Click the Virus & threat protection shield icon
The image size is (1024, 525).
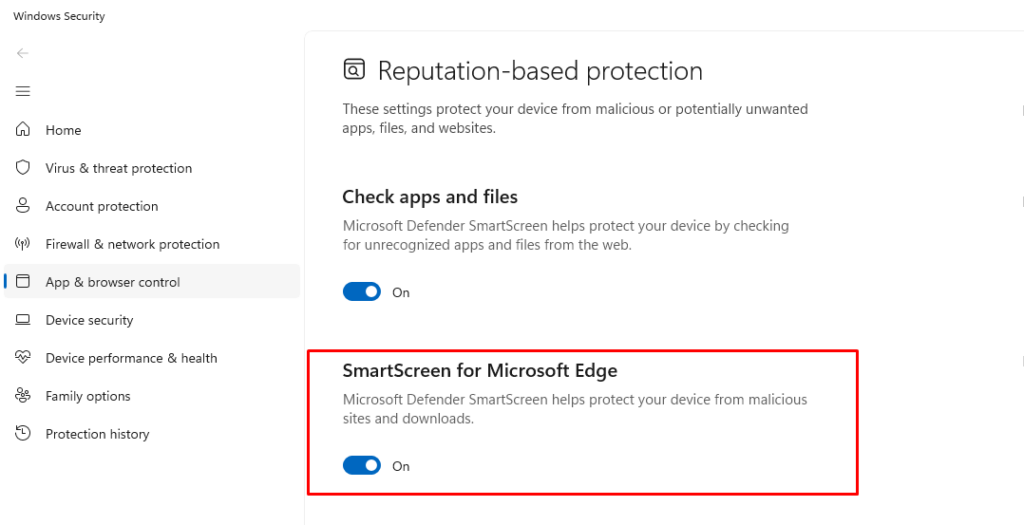(x=23, y=168)
